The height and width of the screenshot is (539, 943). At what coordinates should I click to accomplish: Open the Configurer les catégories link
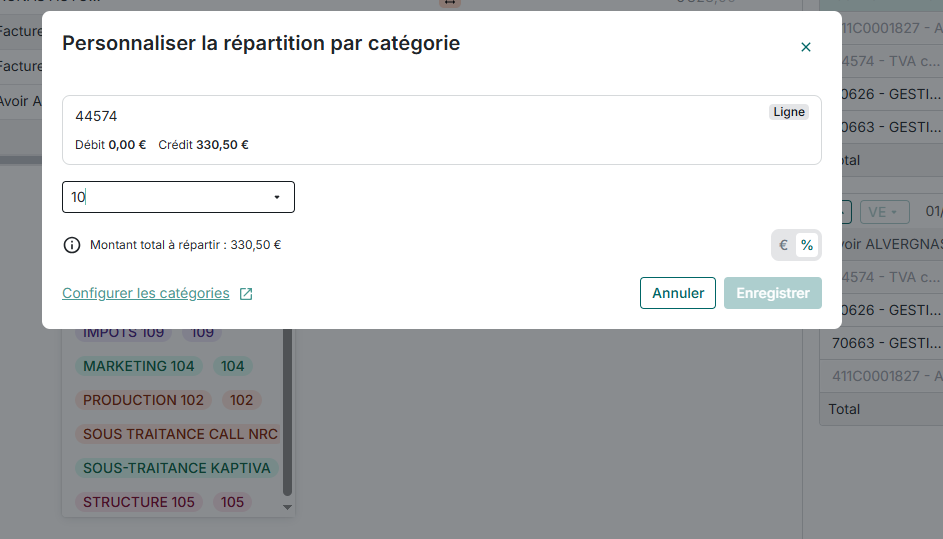click(146, 294)
